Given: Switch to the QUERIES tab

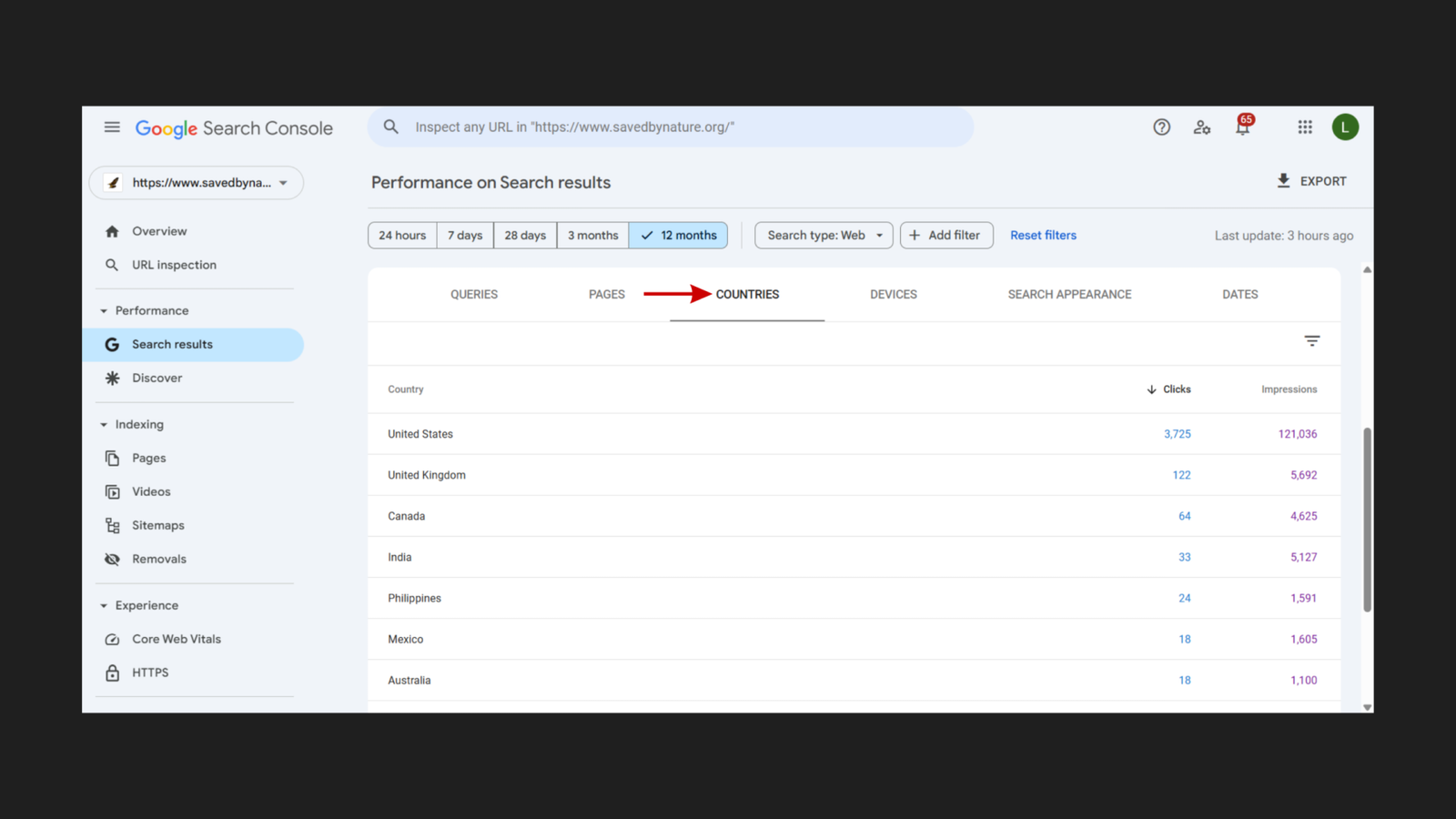Looking at the screenshot, I should pyautogui.click(x=473, y=294).
